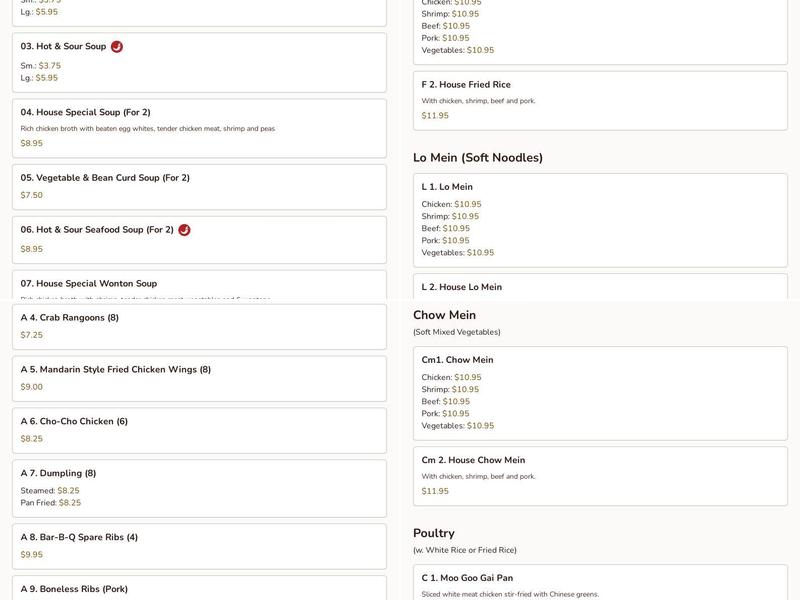Select 07. House Special Wonton Soup
Viewport: 800px width, 600px height.
point(199,285)
